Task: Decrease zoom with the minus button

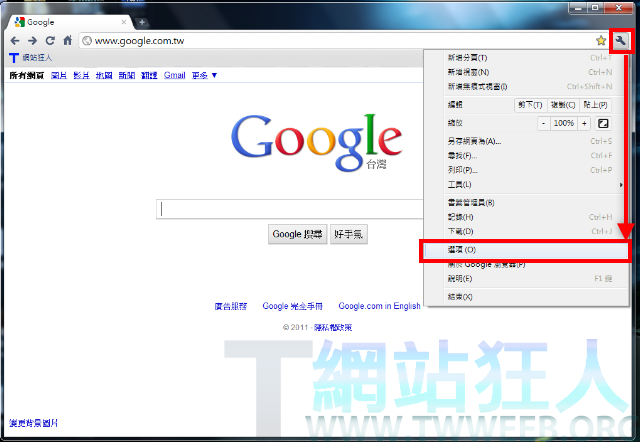Action: tap(543, 123)
